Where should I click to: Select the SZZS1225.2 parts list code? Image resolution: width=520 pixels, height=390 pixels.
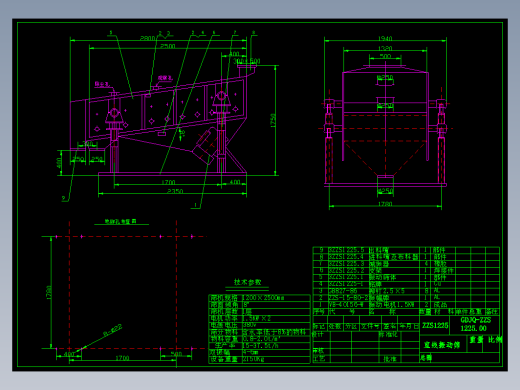[346, 270]
